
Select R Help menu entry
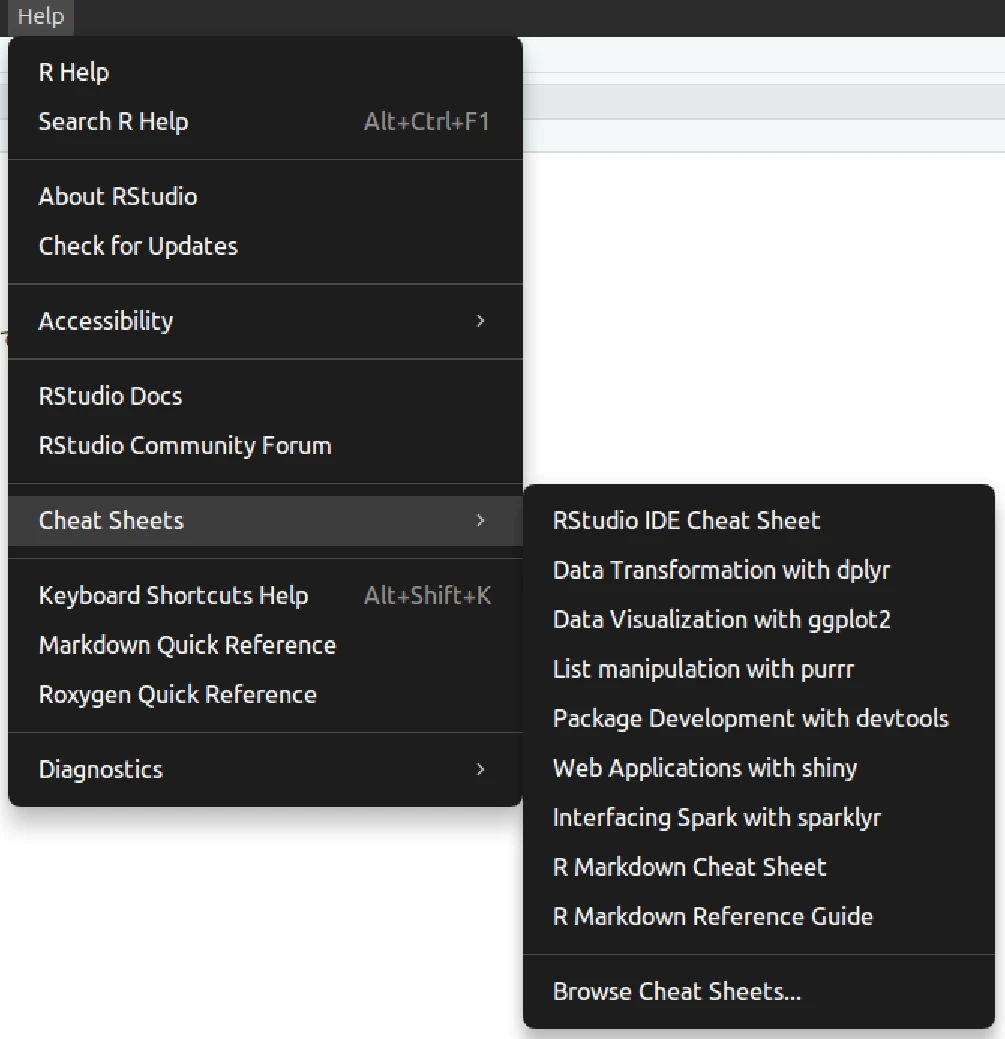pos(265,72)
